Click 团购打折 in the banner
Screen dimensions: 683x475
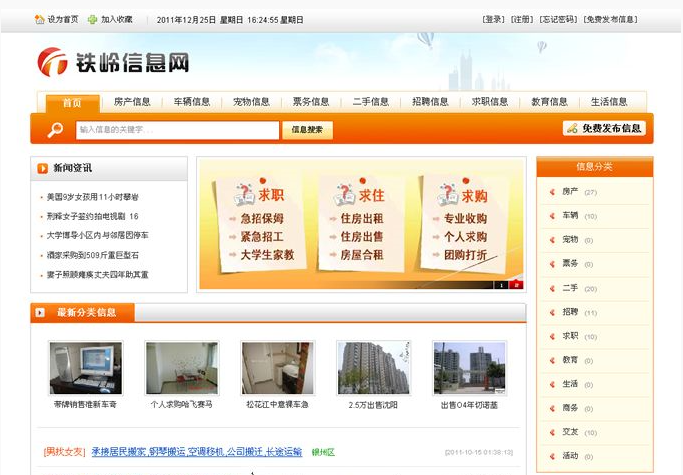465,255
